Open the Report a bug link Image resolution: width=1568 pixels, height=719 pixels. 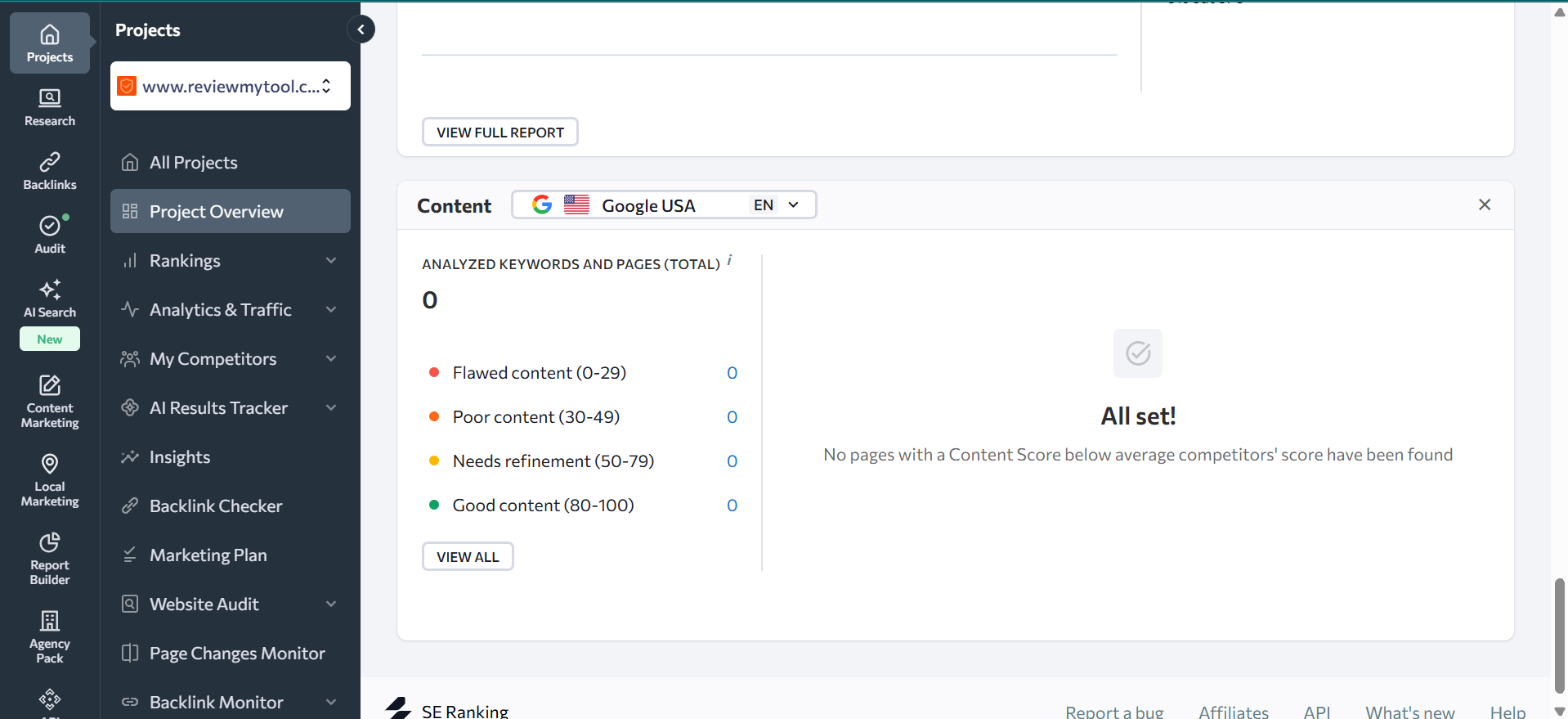(x=1114, y=711)
